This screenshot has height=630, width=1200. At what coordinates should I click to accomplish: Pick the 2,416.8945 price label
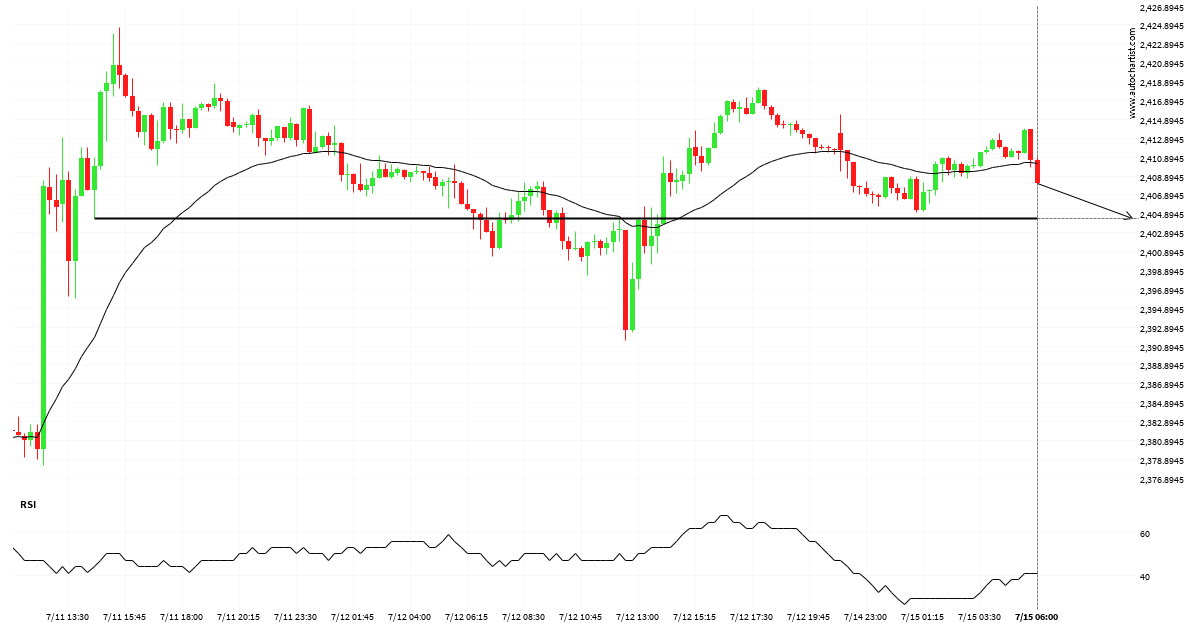pos(1161,103)
